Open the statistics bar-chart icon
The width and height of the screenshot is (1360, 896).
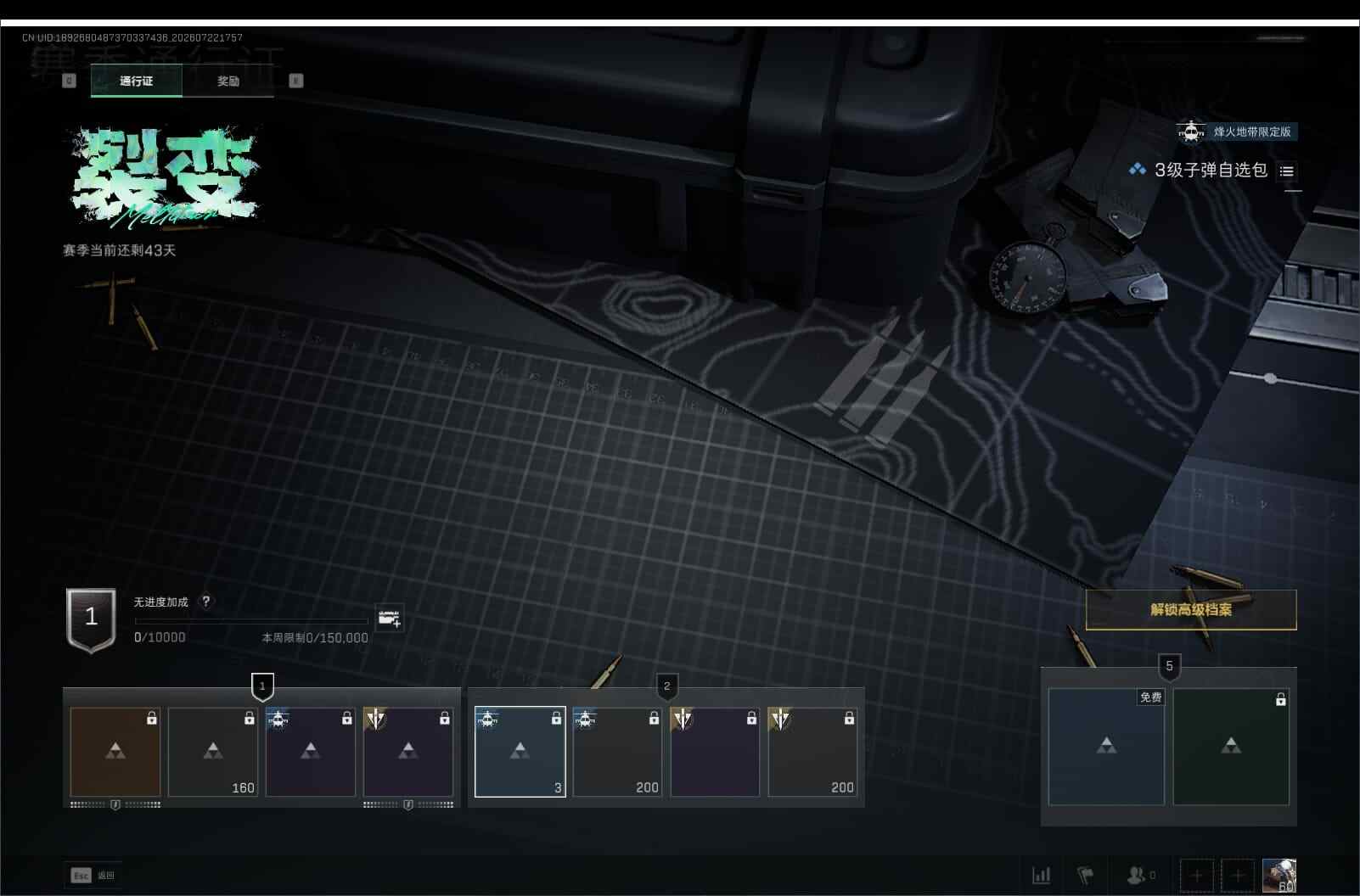tap(1042, 875)
